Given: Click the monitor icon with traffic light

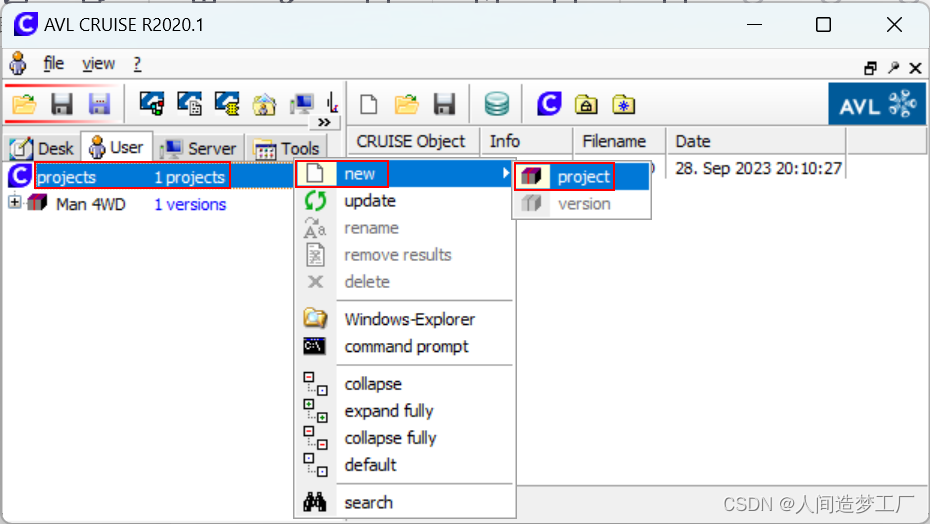Looking at the screenshot, I should point(152,104).
